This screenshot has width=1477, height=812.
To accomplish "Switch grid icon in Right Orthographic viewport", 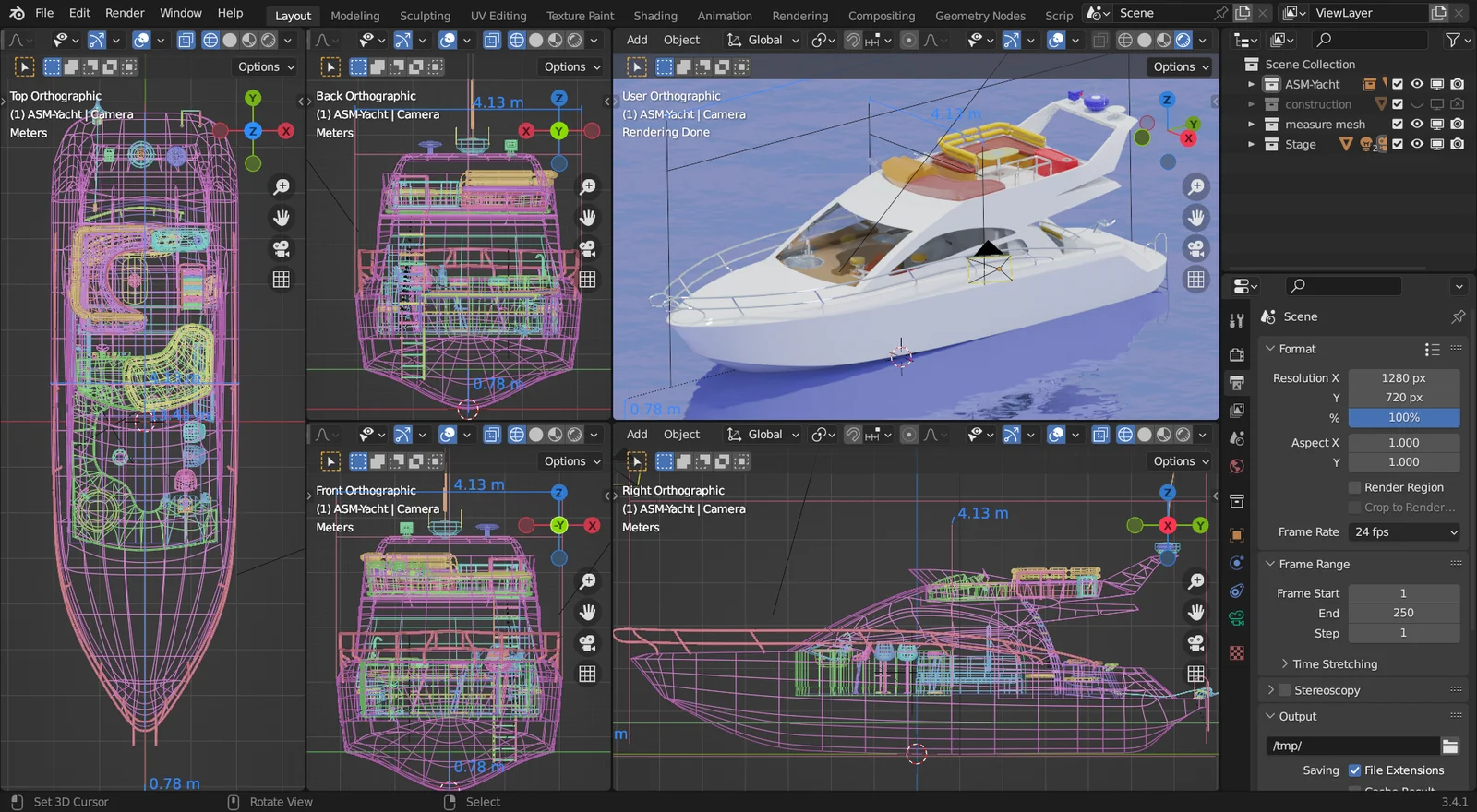I will 1196,674.
